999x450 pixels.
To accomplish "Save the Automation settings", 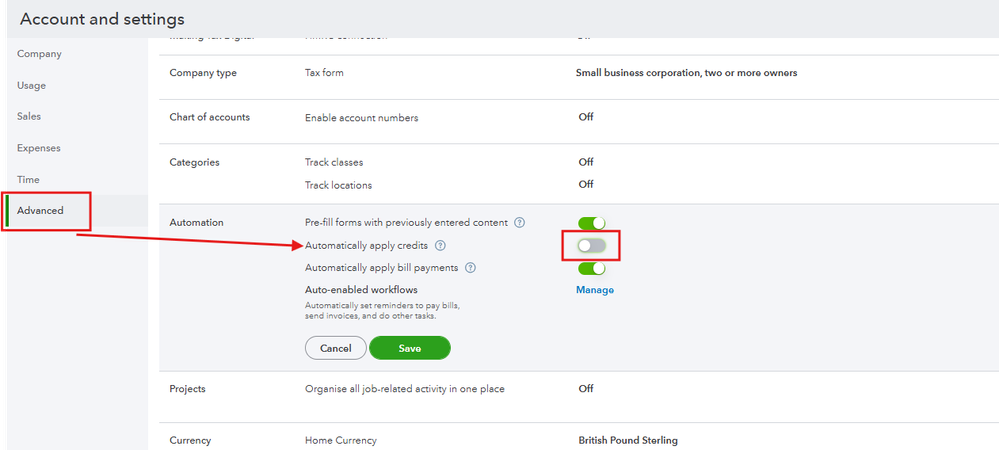I will 409,348.
